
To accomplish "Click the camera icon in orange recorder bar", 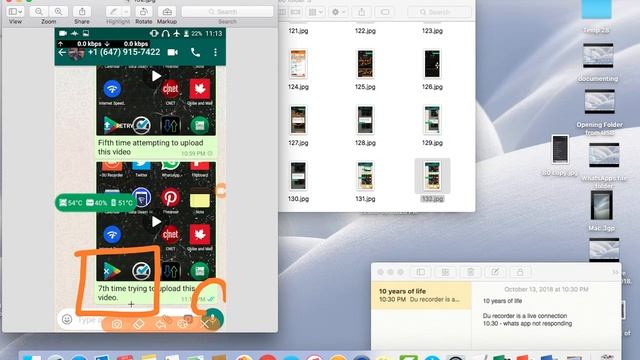I will click(x=117, y=324).
